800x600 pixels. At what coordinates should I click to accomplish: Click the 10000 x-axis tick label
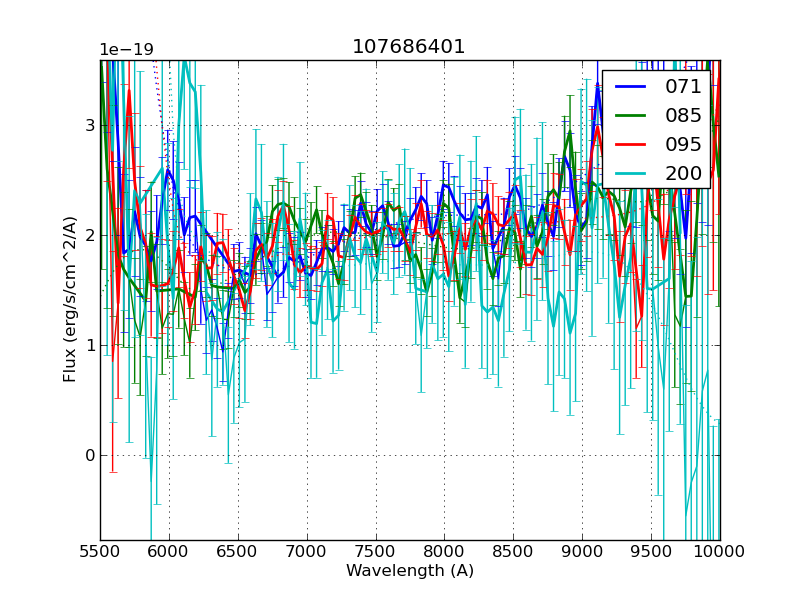(x=720, y=551)
